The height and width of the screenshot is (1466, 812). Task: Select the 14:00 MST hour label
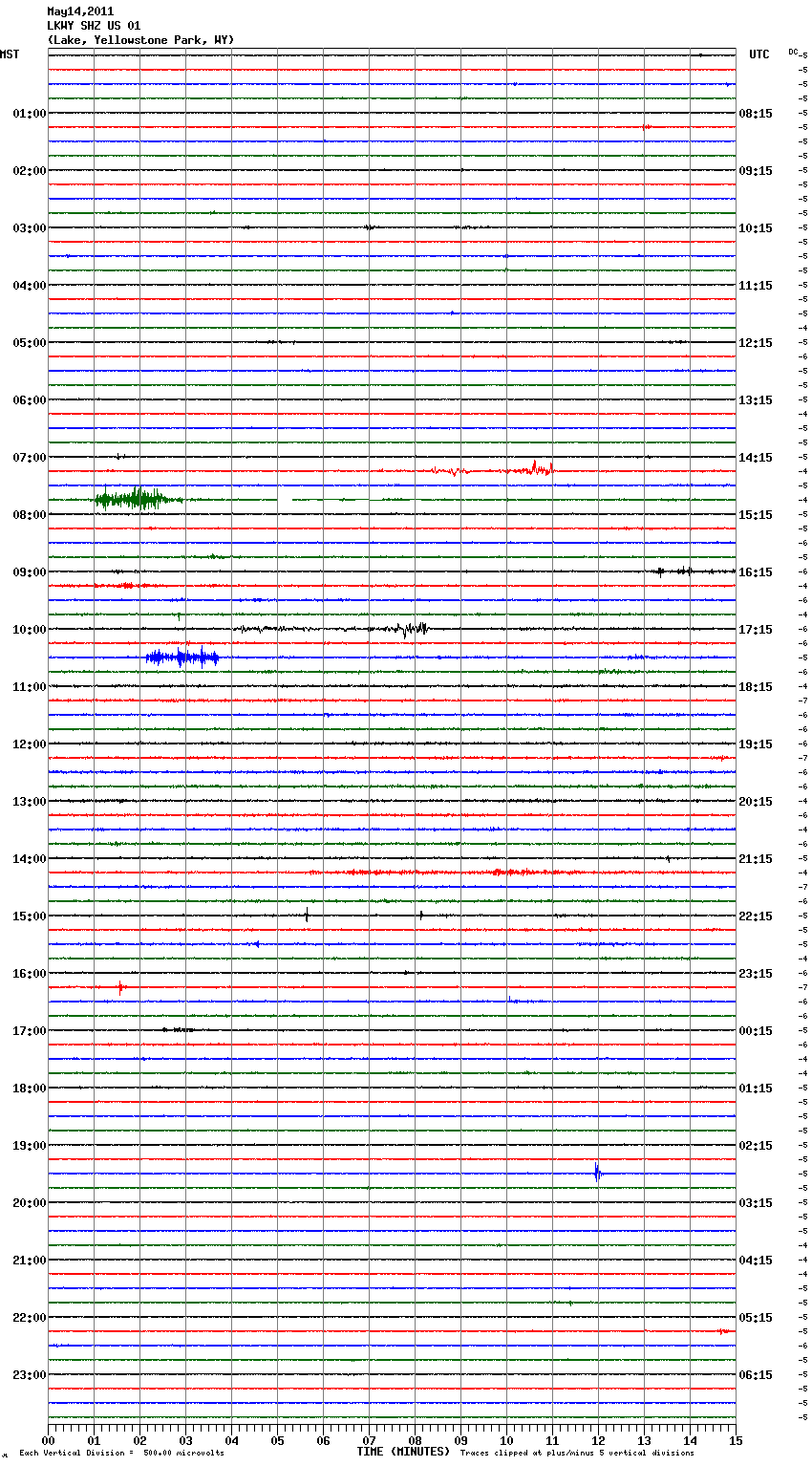(30, 859)
